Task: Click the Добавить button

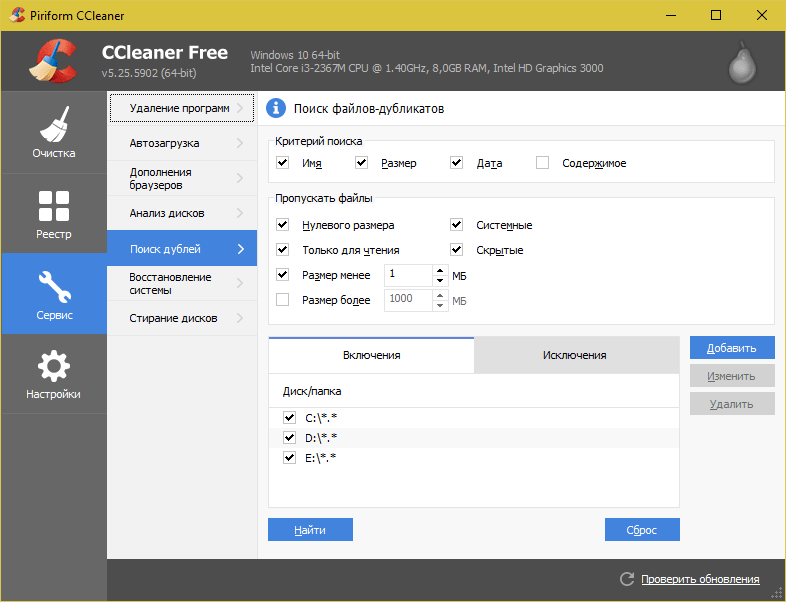Action: [732, 348]
